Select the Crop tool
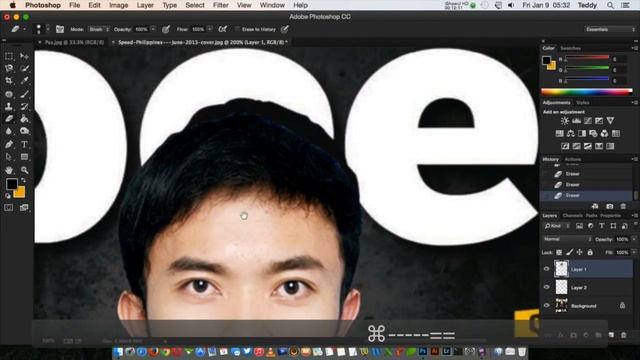Image resolution: width=640 pixels, height=360 pixels. coord(9,81)
